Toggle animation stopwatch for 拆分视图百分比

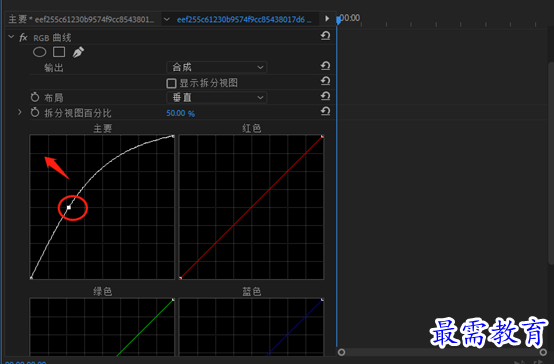(35, 112)
